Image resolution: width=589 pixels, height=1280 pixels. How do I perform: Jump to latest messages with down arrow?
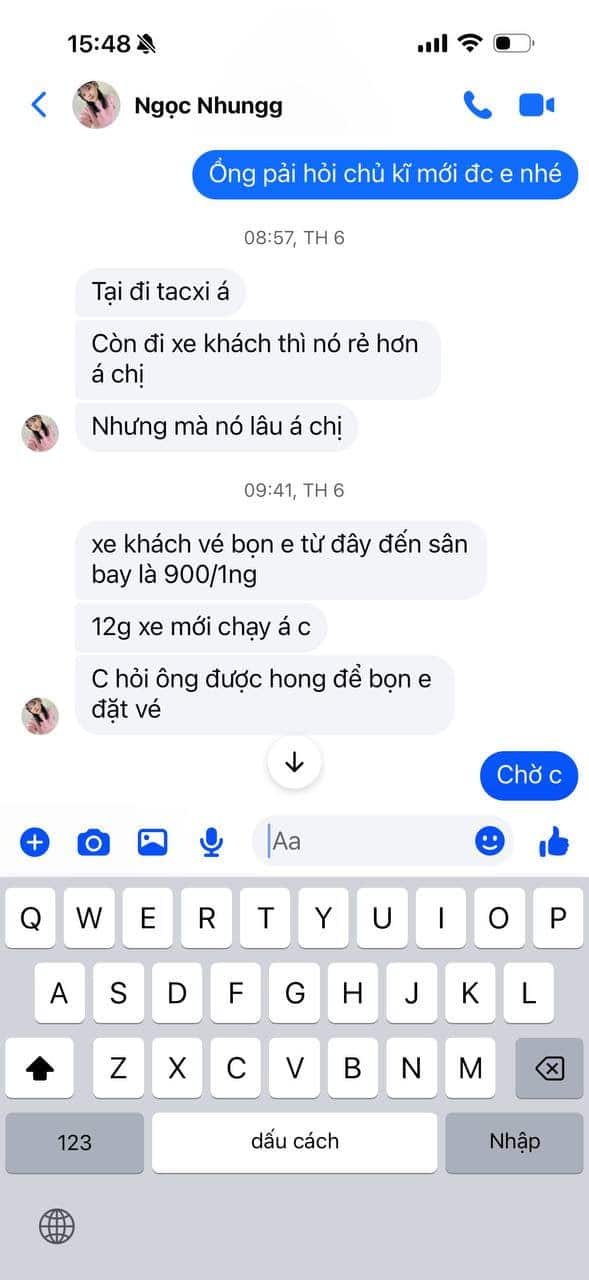(x=294, y=762)
